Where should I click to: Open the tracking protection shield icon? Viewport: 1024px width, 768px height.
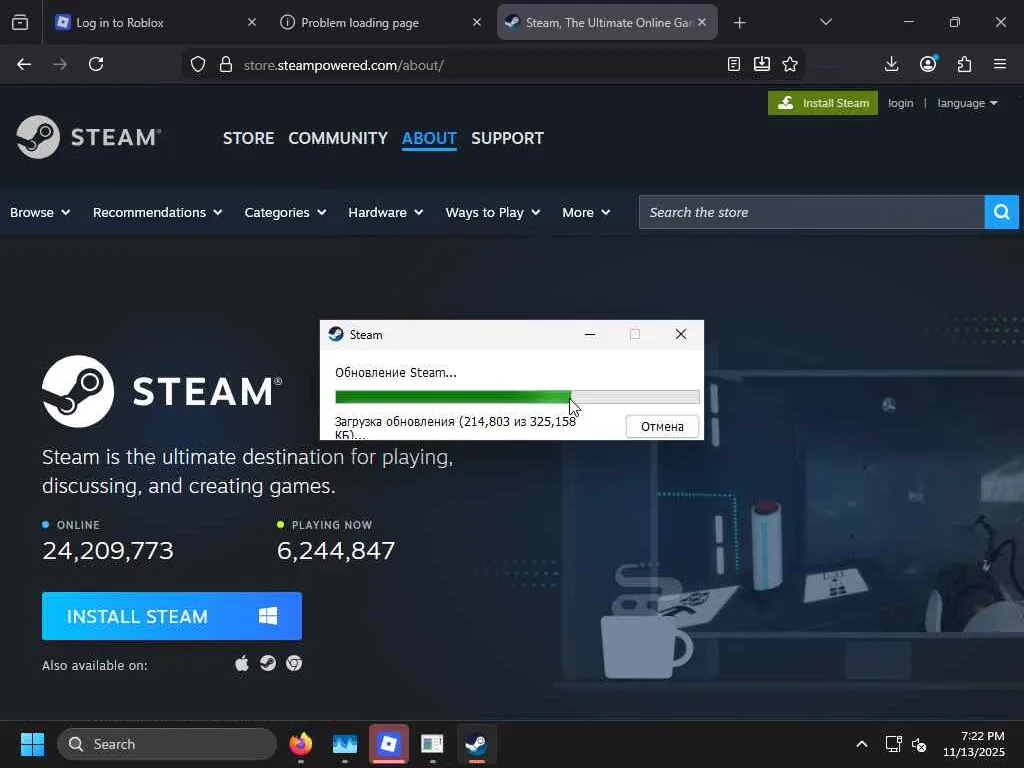[x=198, y=65]
